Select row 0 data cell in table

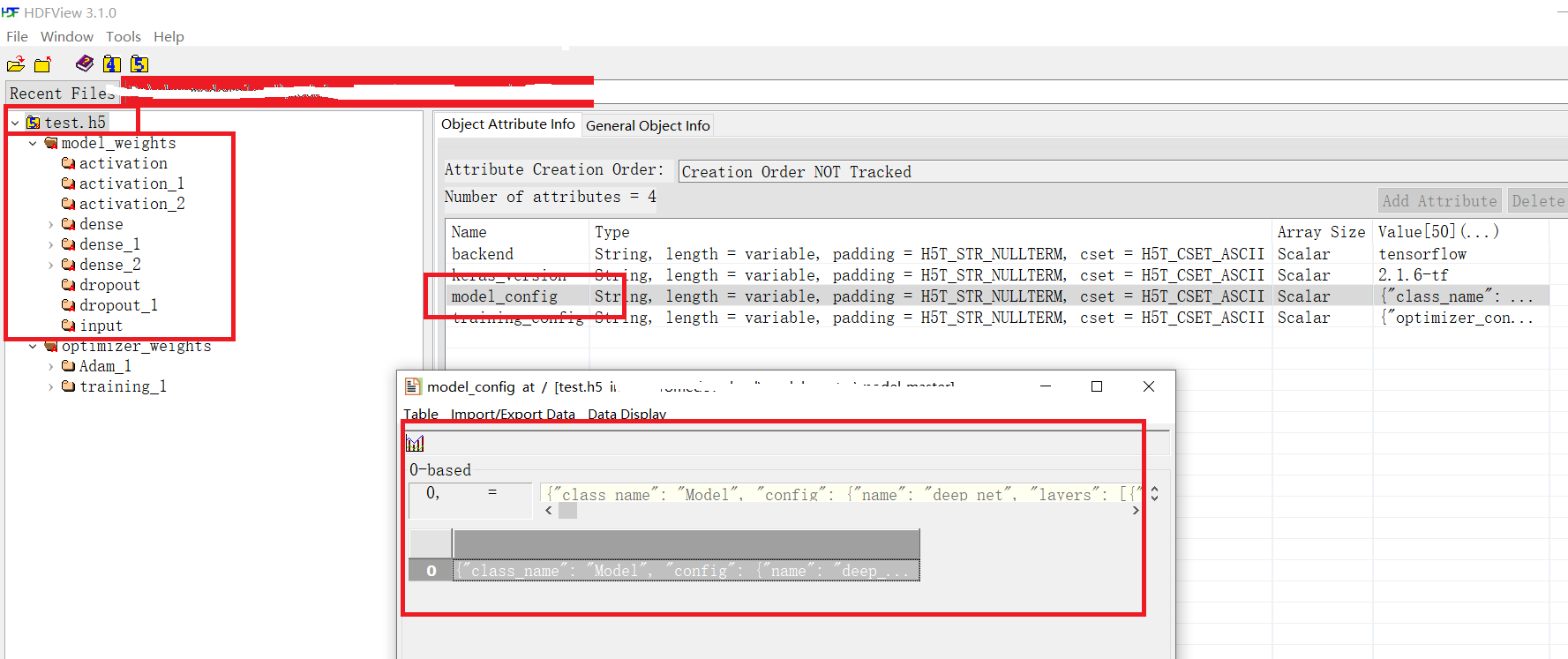[x=686, y=571]
